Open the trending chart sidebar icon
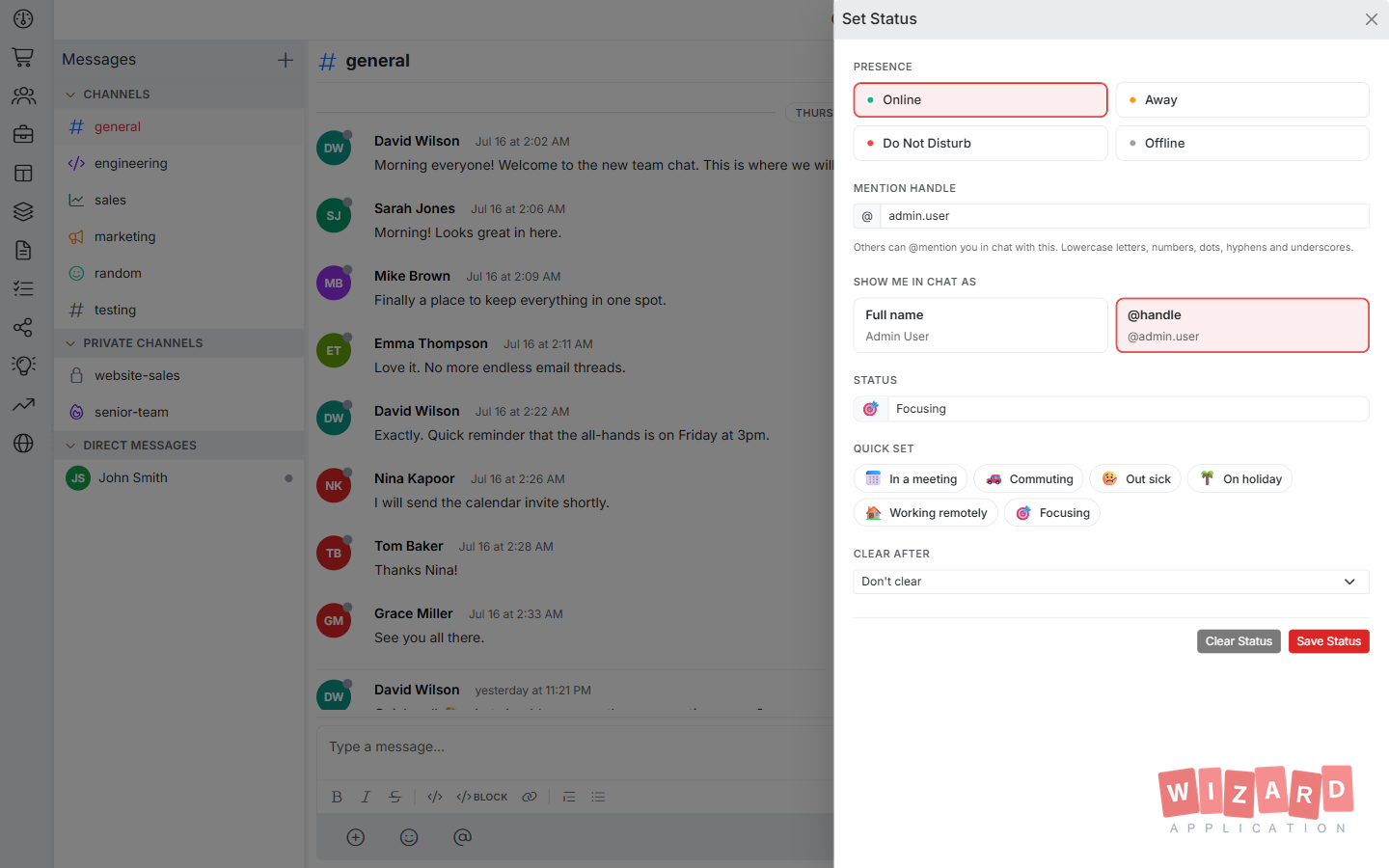 click(x=23, y=404)
